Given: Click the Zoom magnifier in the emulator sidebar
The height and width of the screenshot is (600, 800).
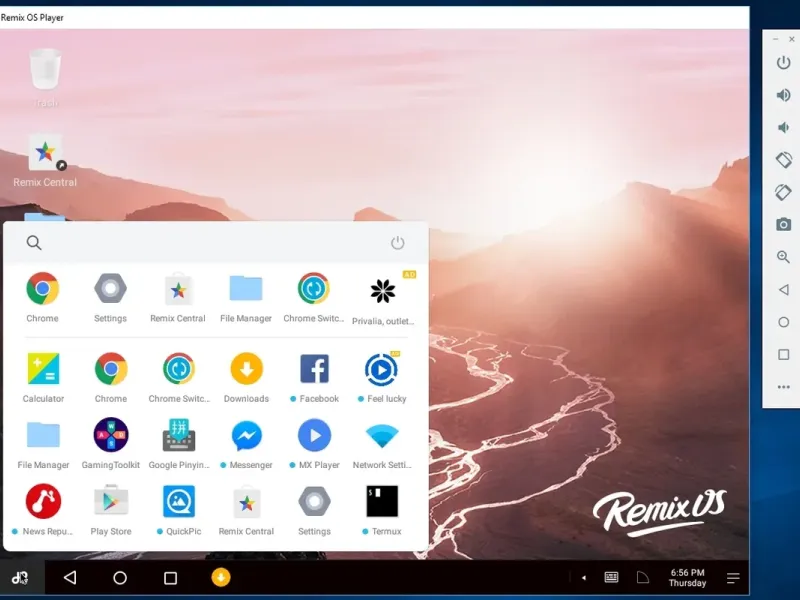Looking at the screenshot, I should [784, 257].
